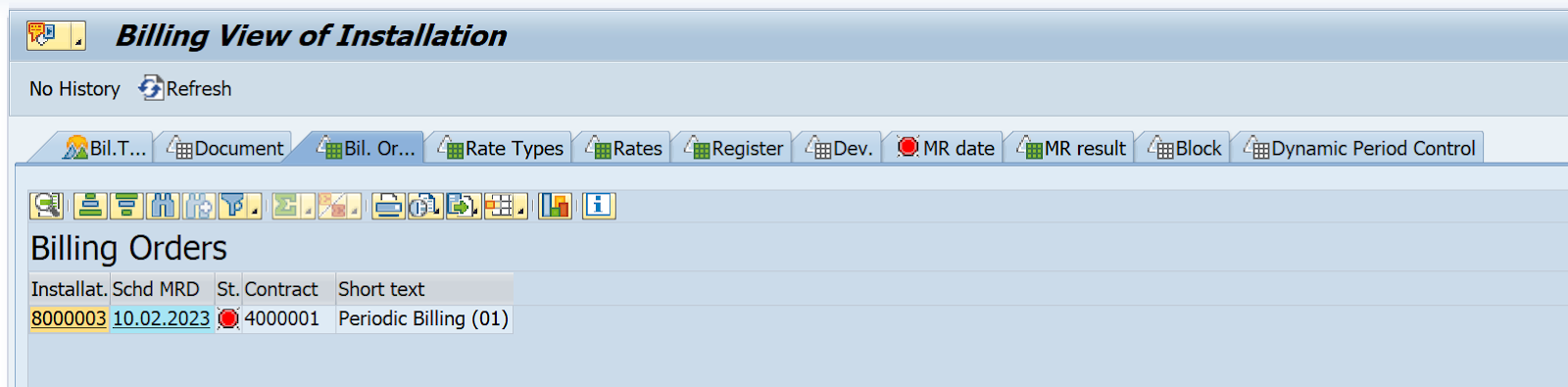Screen dimensions: 1568x387
Task: Print the billing orders list
Action: click(388, 206)
